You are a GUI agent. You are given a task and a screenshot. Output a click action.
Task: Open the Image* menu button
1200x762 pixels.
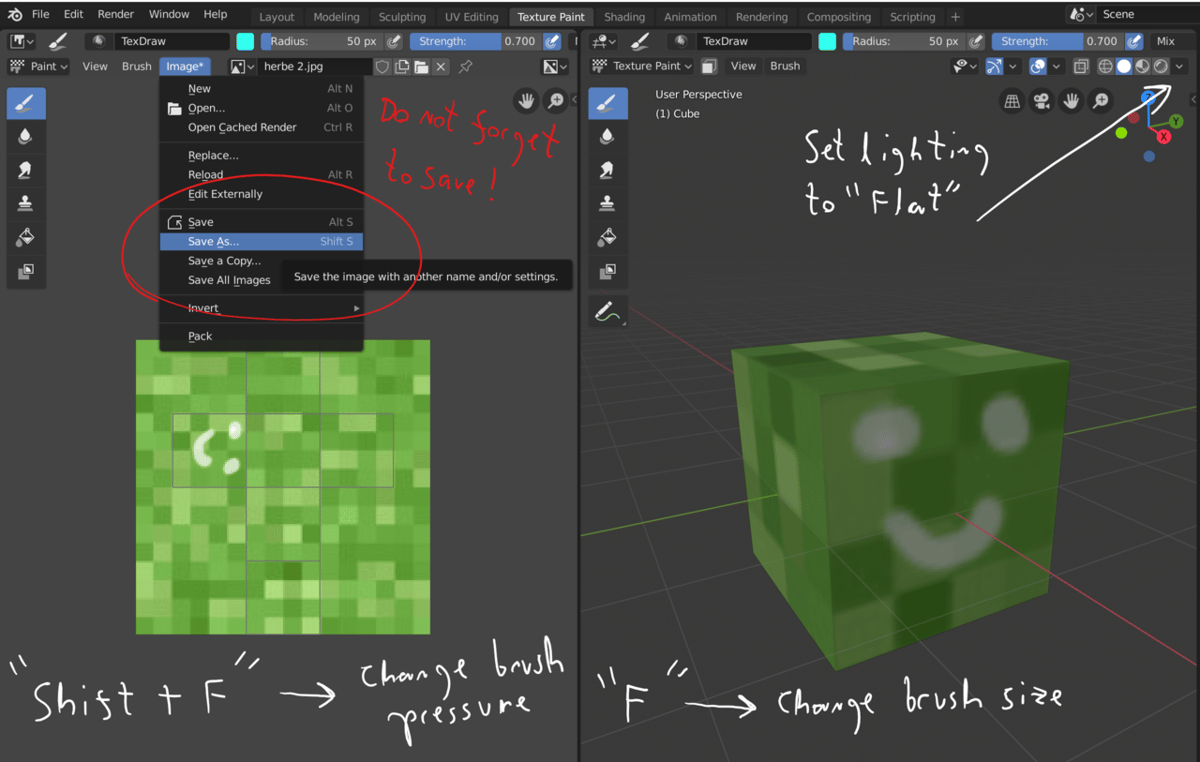tap(185, 66)
